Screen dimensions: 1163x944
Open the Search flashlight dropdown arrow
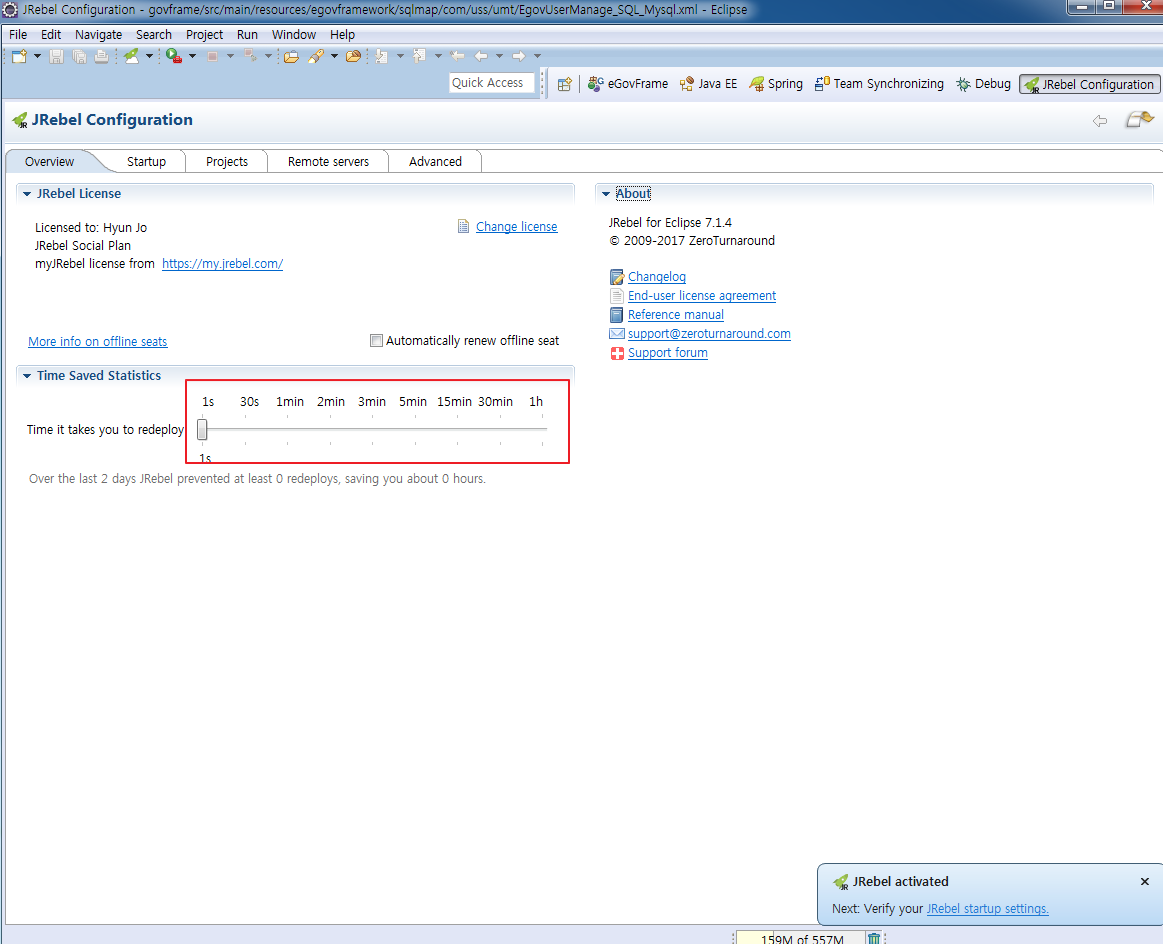click(x=334, y=56)
